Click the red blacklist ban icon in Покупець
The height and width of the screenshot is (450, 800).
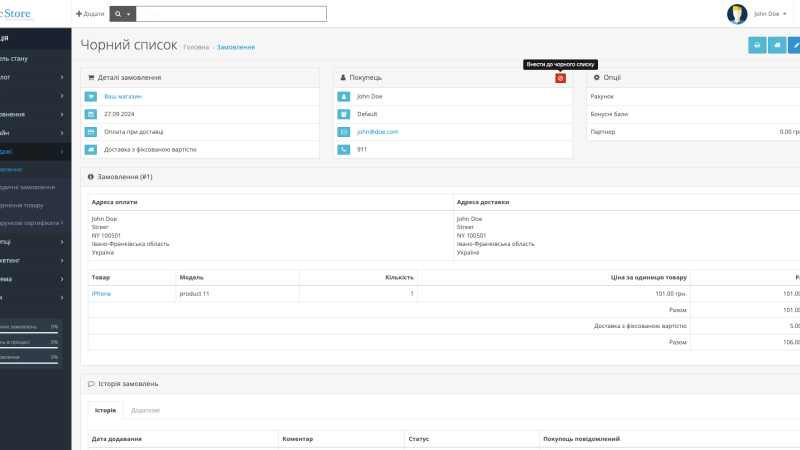[560, 78]
